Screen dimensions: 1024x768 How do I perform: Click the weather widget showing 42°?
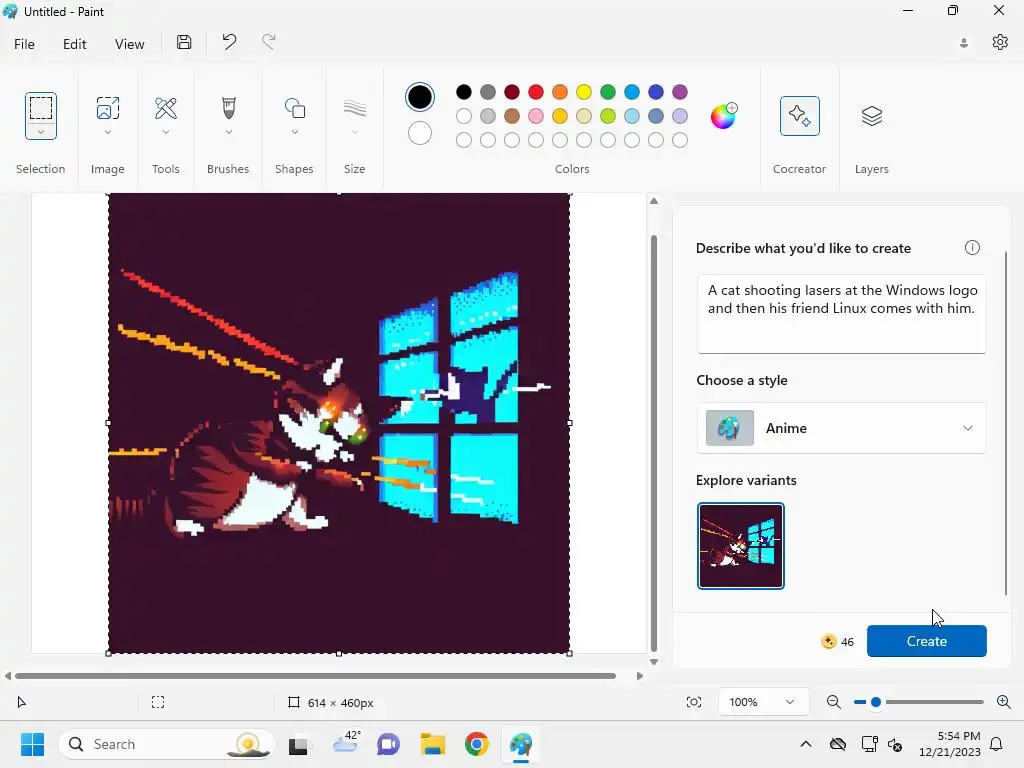point(347,743)
